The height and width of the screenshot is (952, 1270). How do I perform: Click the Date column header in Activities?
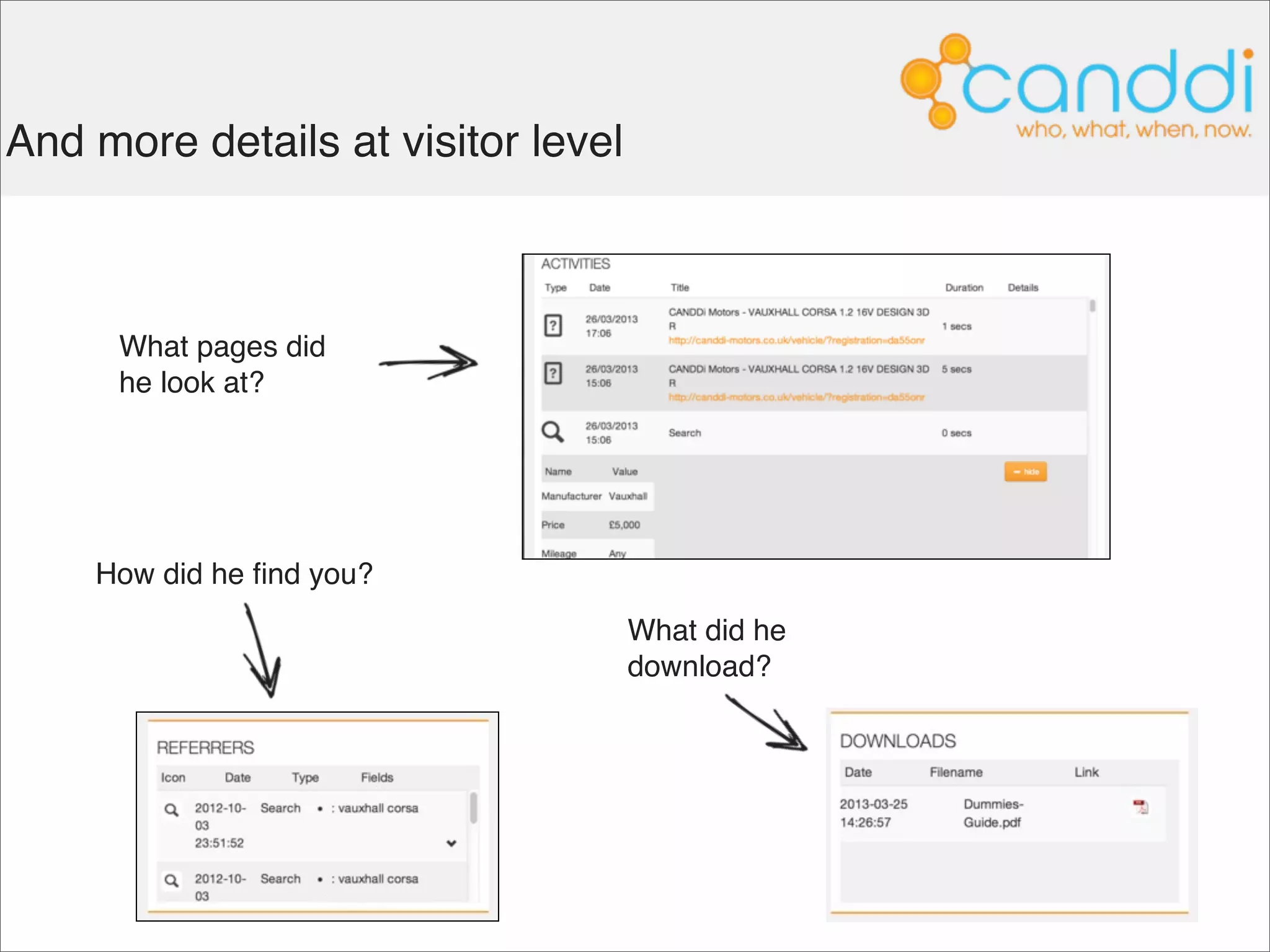tap(600, 288)
